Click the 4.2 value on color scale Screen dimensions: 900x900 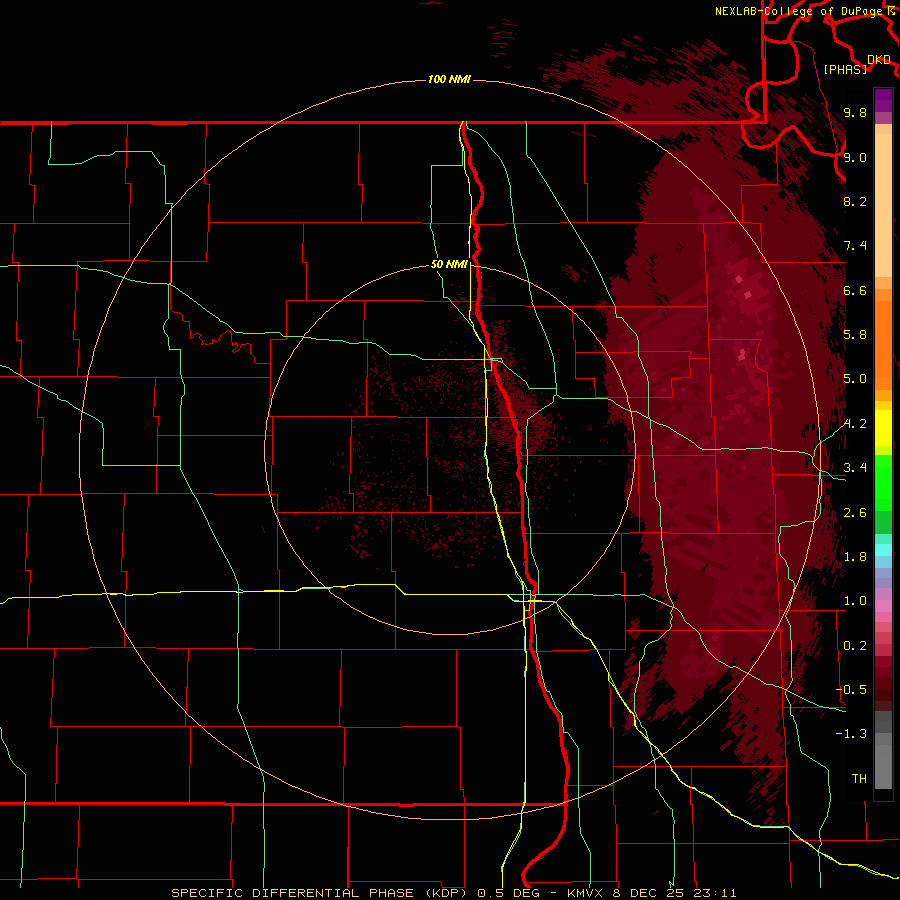(x=855, y=424)
